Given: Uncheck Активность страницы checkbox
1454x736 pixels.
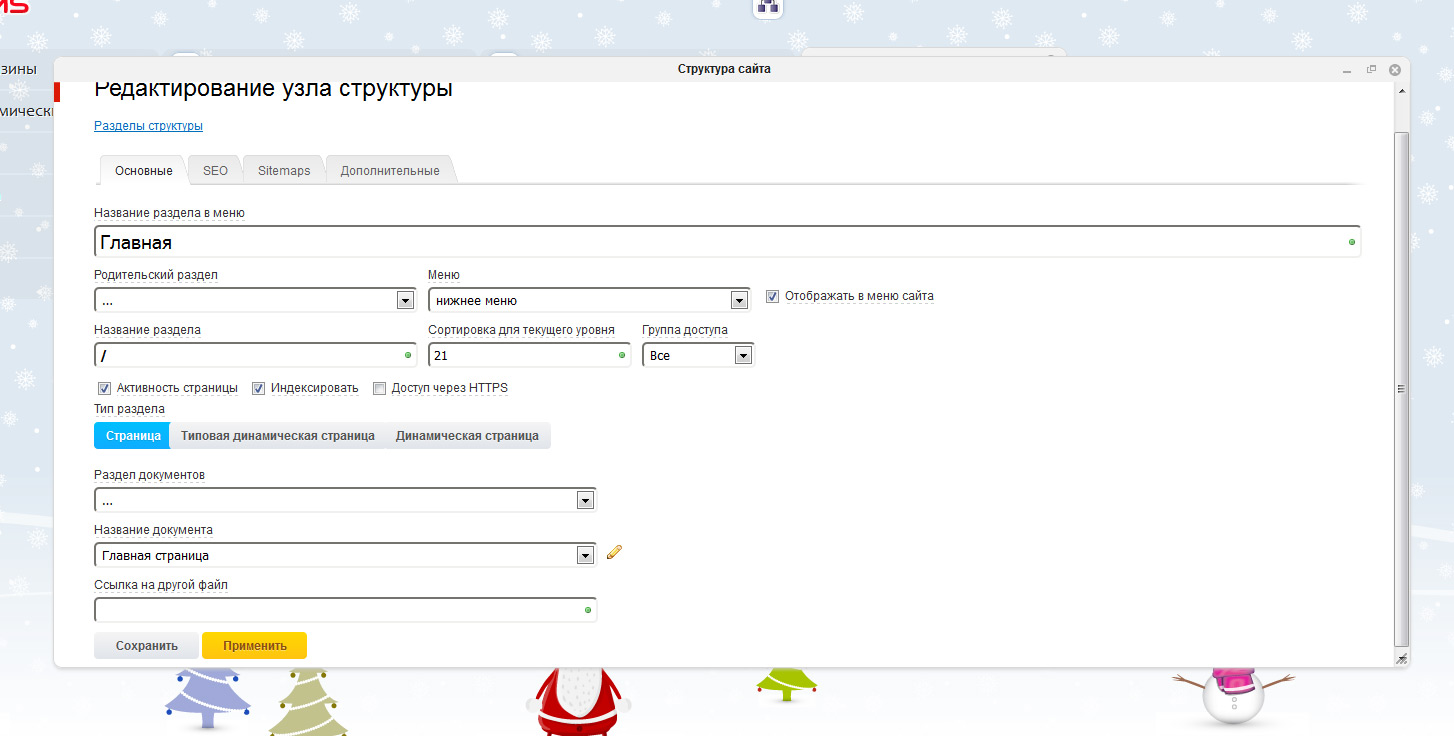Looking at the screenshot, I should coord(104,388).
